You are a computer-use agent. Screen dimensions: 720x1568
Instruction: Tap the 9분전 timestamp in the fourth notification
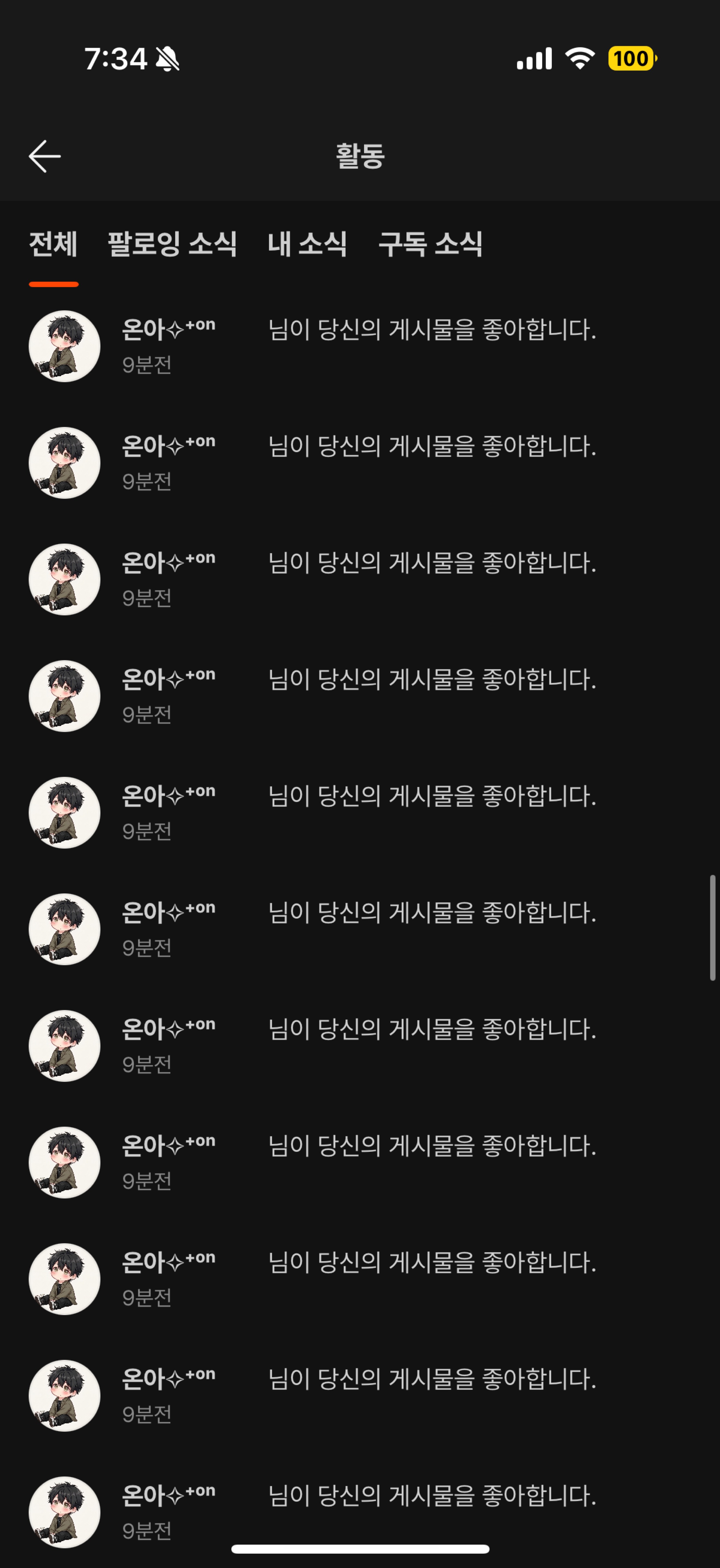point(147,715)
